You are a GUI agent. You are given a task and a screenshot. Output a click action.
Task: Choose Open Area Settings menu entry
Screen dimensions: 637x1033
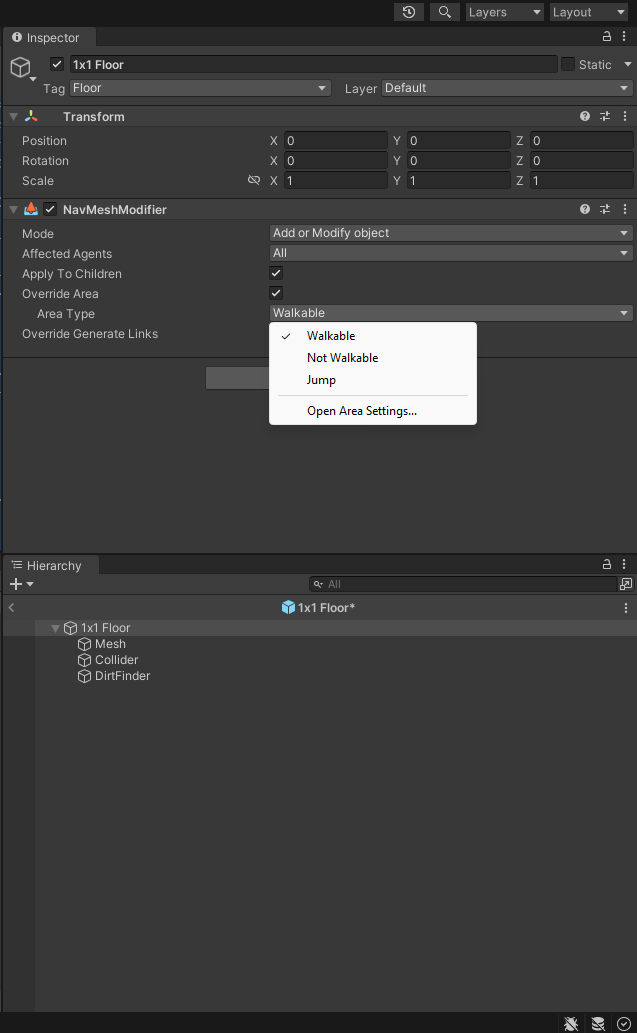point(373,411)
